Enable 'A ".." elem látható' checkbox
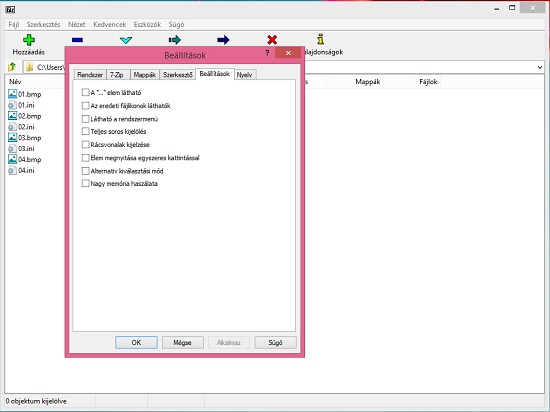550x412 pixels. [85, 92]
